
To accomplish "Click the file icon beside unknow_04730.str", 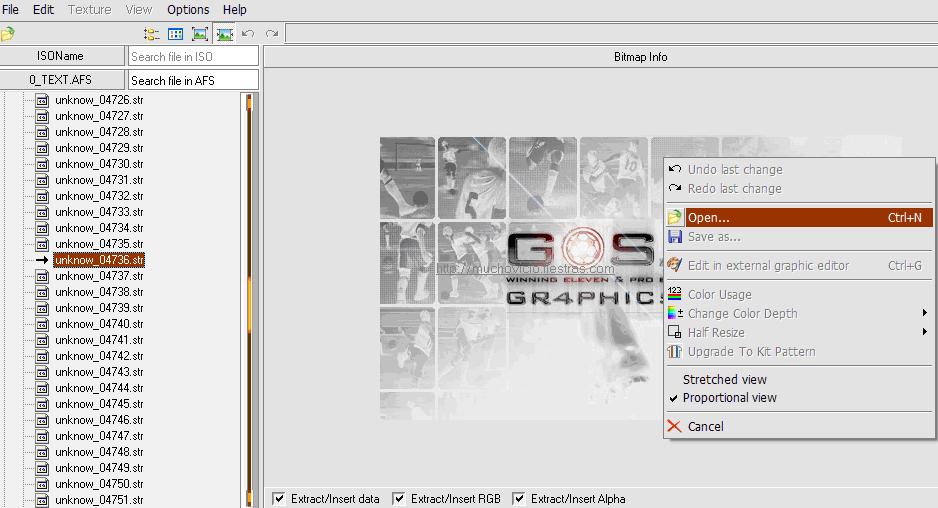I will coord(42,164).
